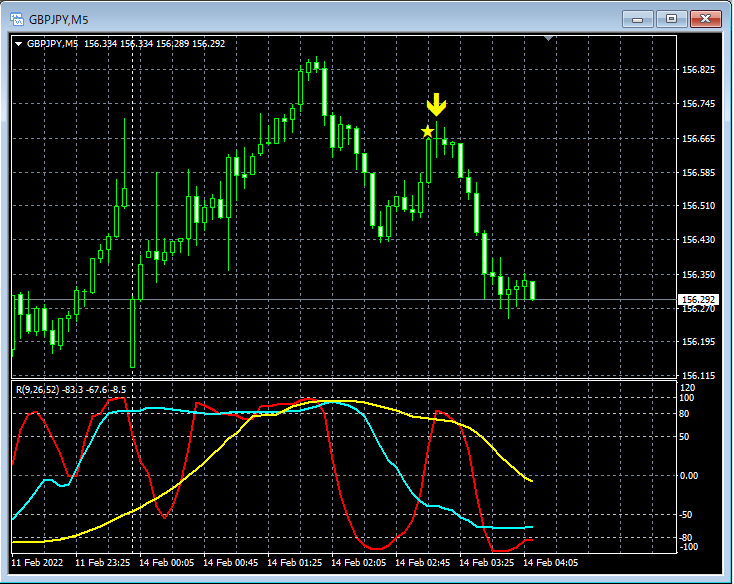The image size is (734, 584).
Task: Click the 156.585 price scale label
Action: (x=698, y=172)
